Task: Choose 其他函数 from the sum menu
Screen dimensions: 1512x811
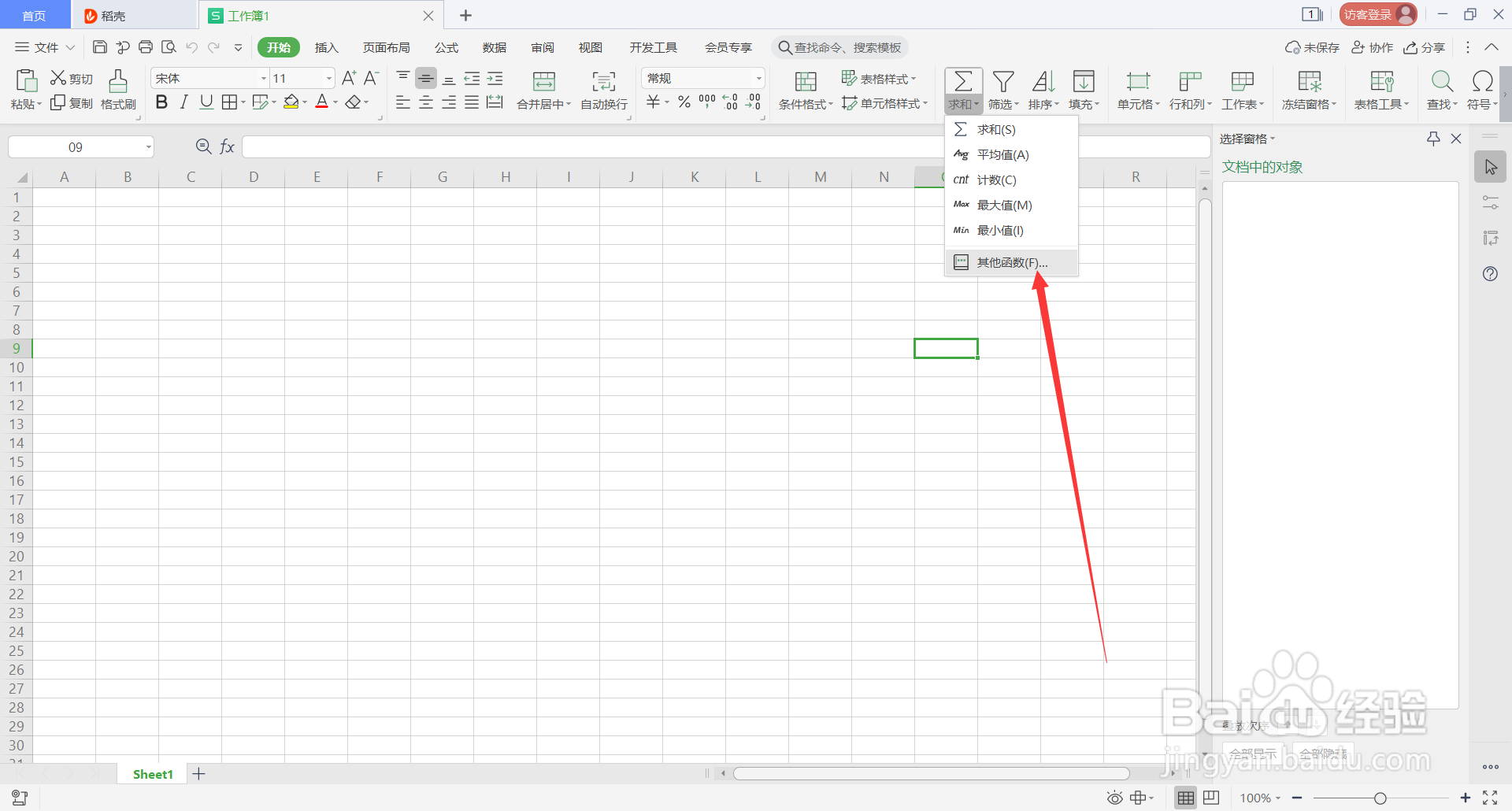Action: tap(1011, 261)
